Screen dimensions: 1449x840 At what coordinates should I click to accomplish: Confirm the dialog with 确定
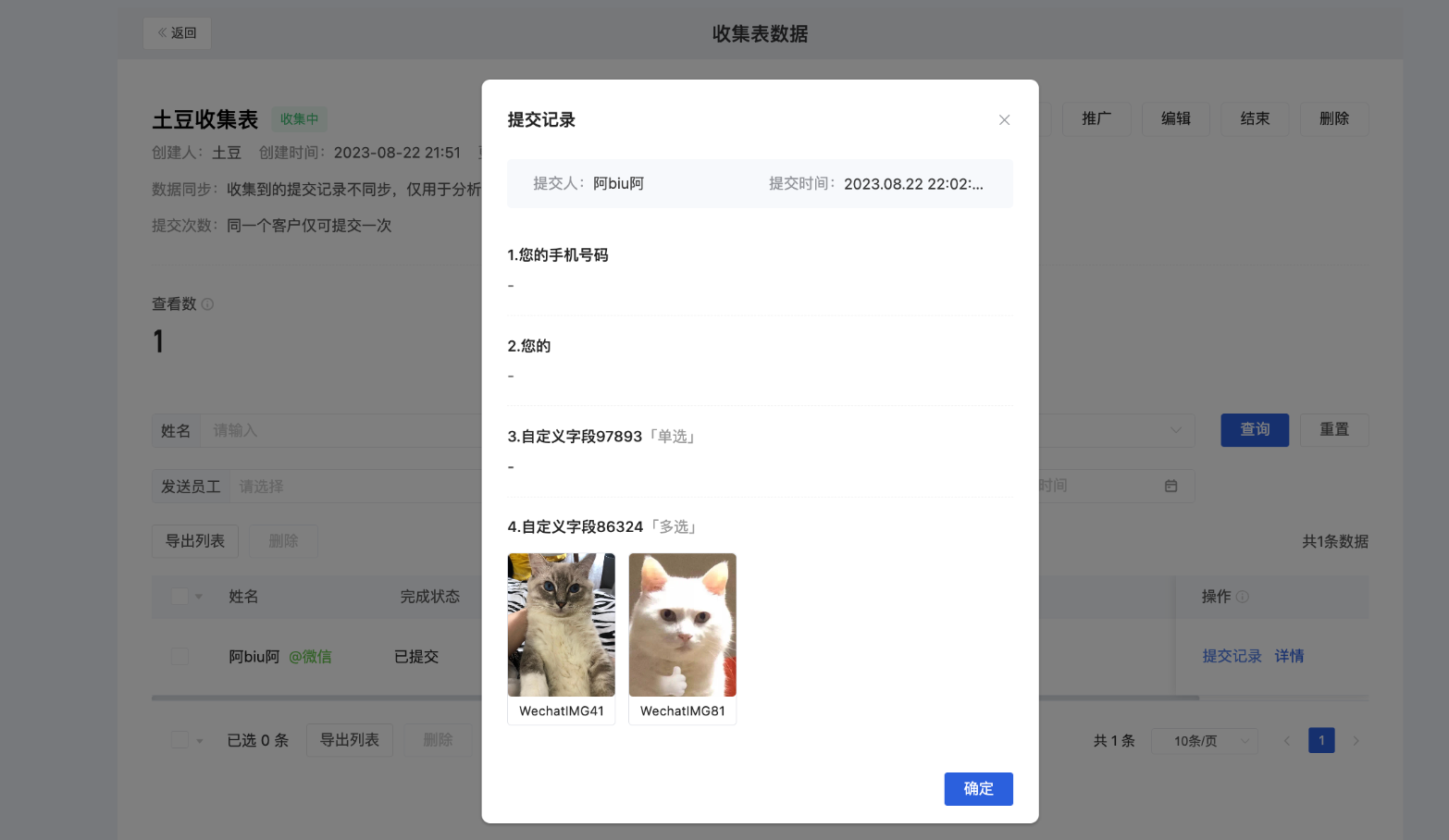pyautogui.click(x=978, y=789)
